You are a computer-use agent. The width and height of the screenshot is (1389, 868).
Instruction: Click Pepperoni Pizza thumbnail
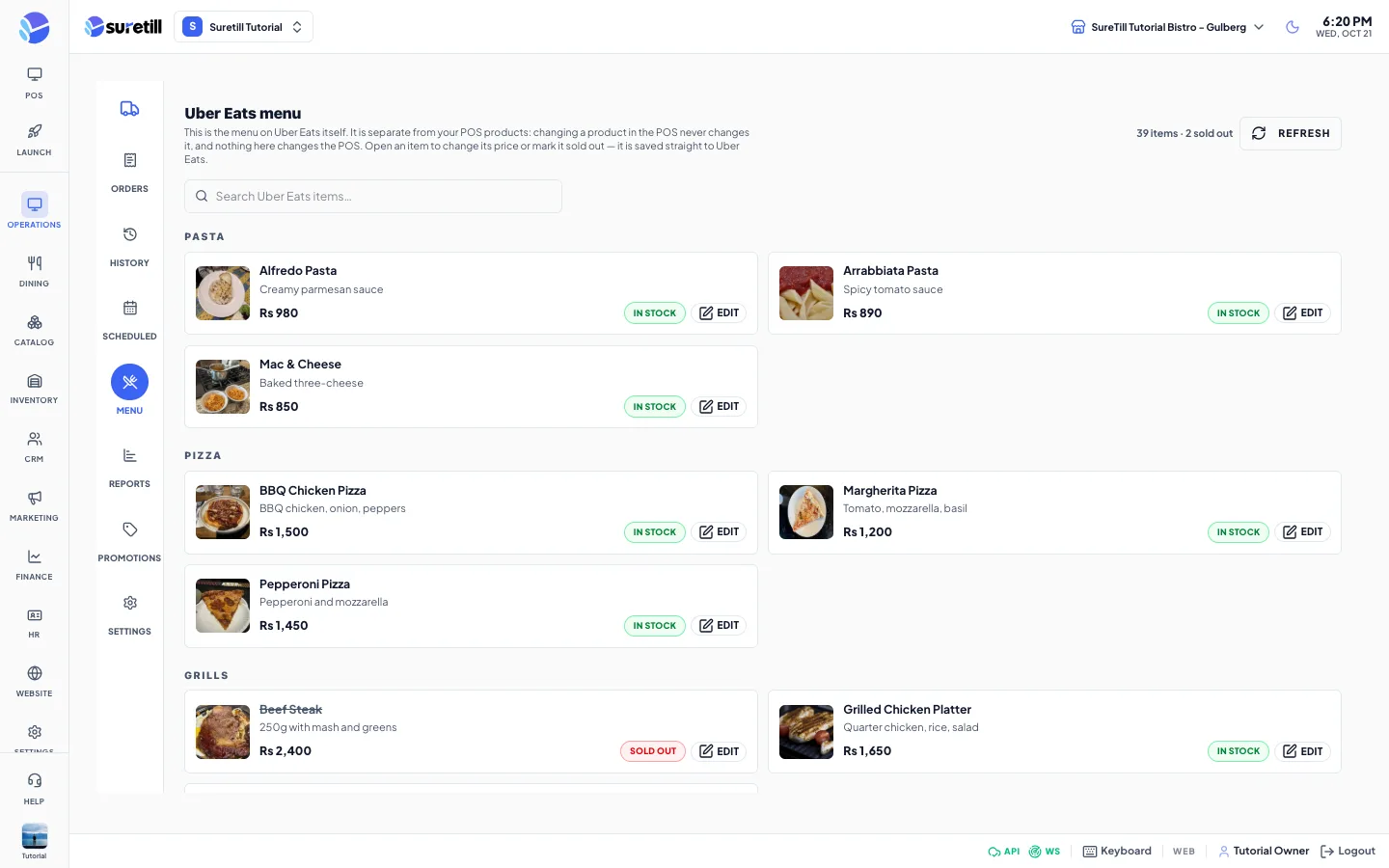point(223,606)
